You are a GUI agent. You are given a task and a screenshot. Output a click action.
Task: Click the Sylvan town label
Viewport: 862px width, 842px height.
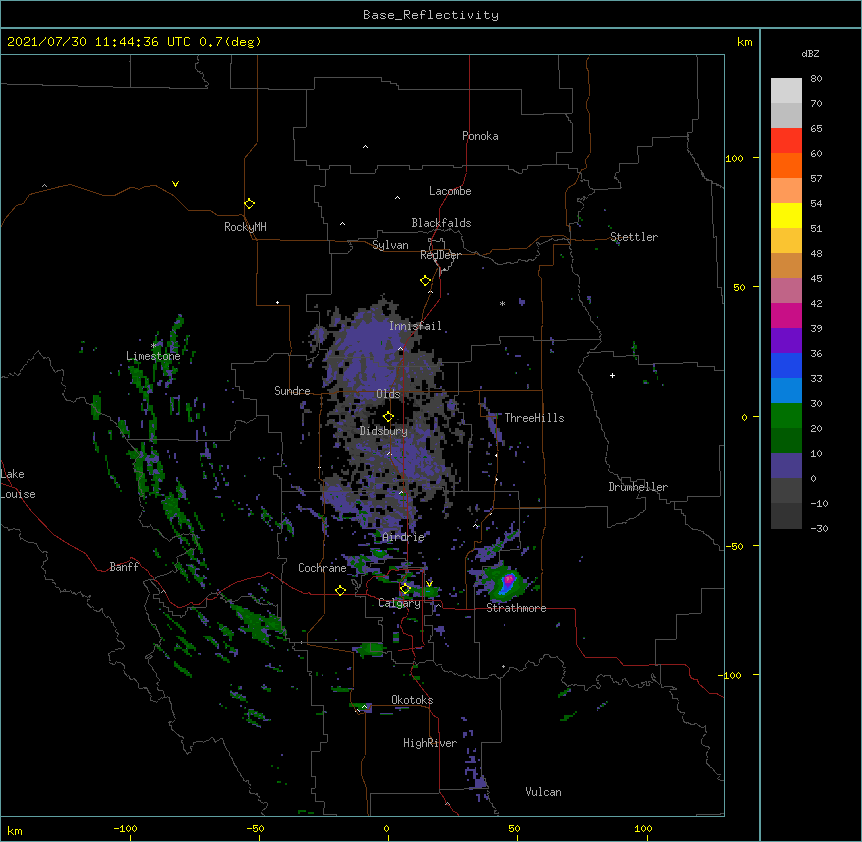click(390, 245)
